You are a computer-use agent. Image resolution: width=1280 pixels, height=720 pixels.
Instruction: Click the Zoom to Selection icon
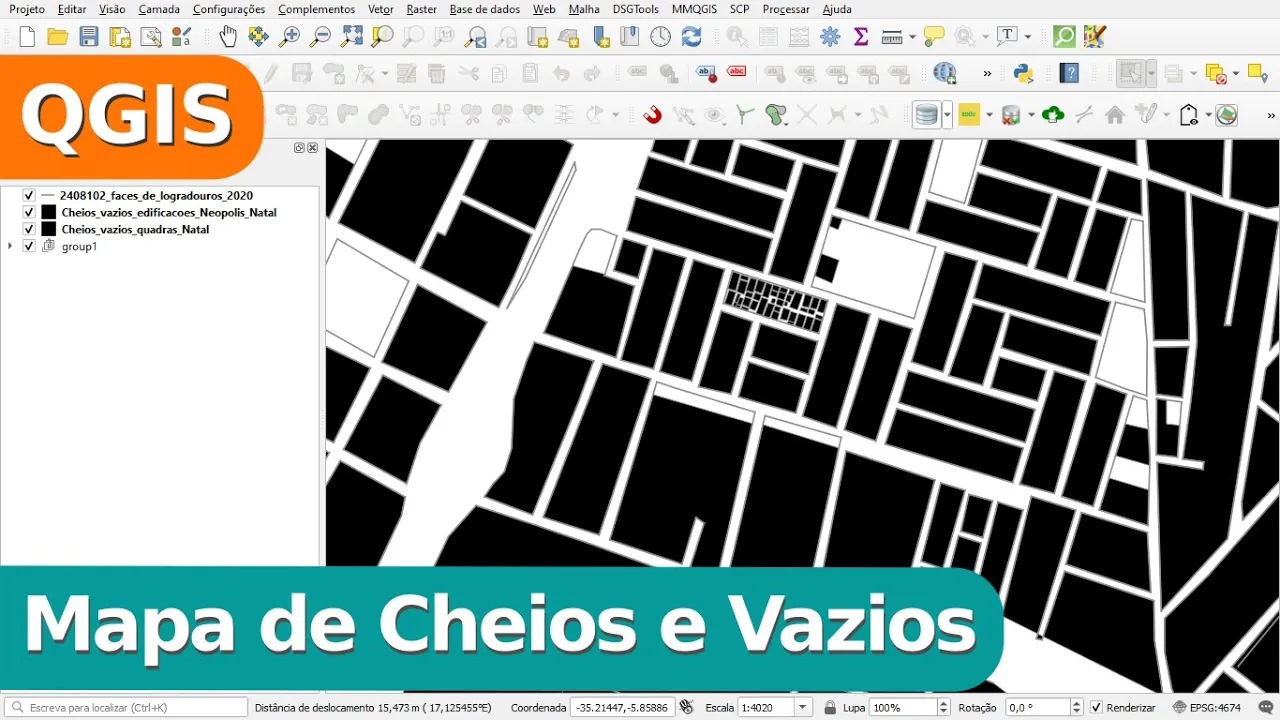[x=382, y=37]
